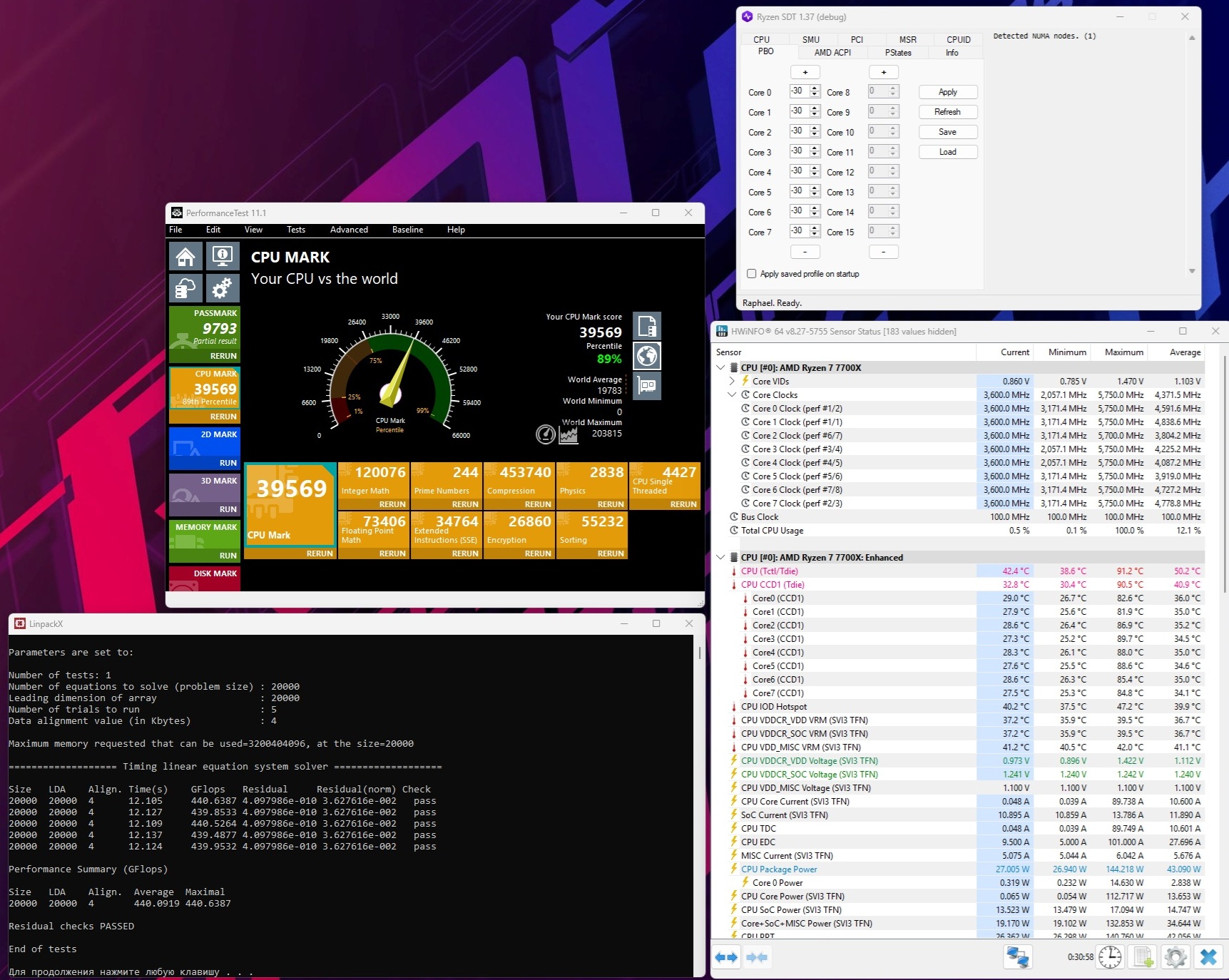Collapse the CPU [#0] AMD Ryzen 7 7700X group
This screenshot has height=980, width=1229.
click(x=720, y=368)
